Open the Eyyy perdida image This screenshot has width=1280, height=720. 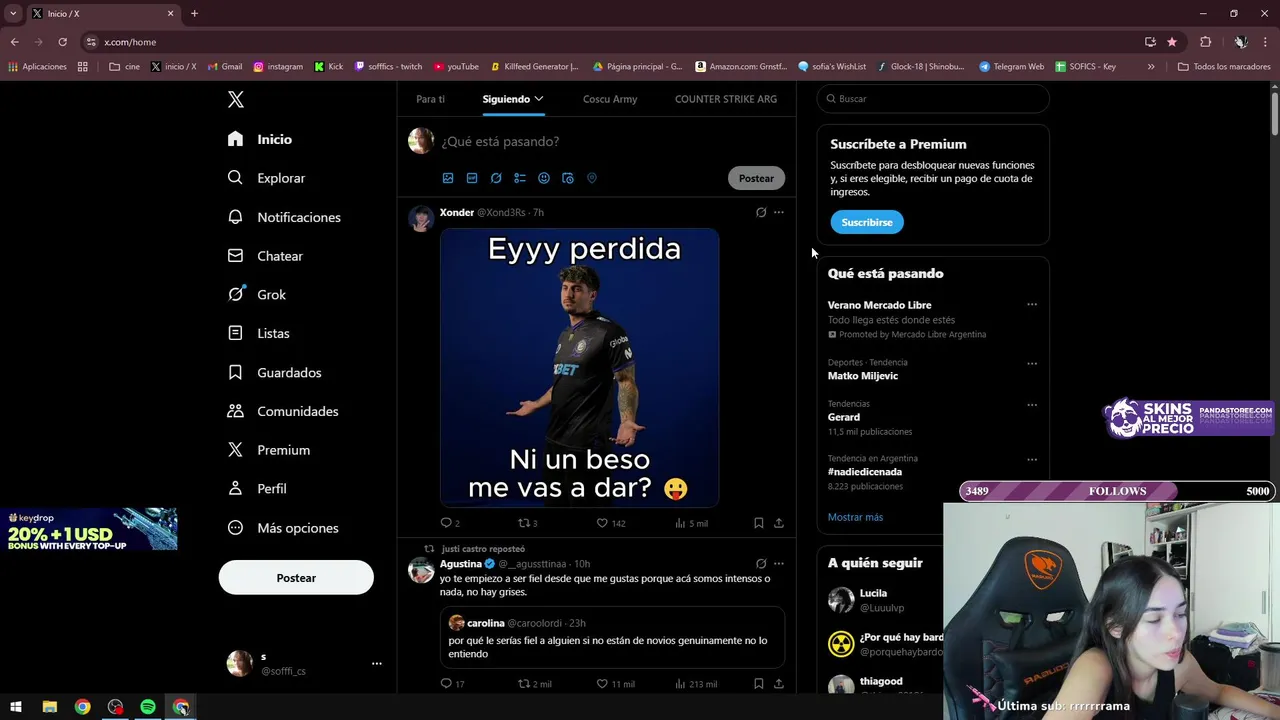click(580, 367)
